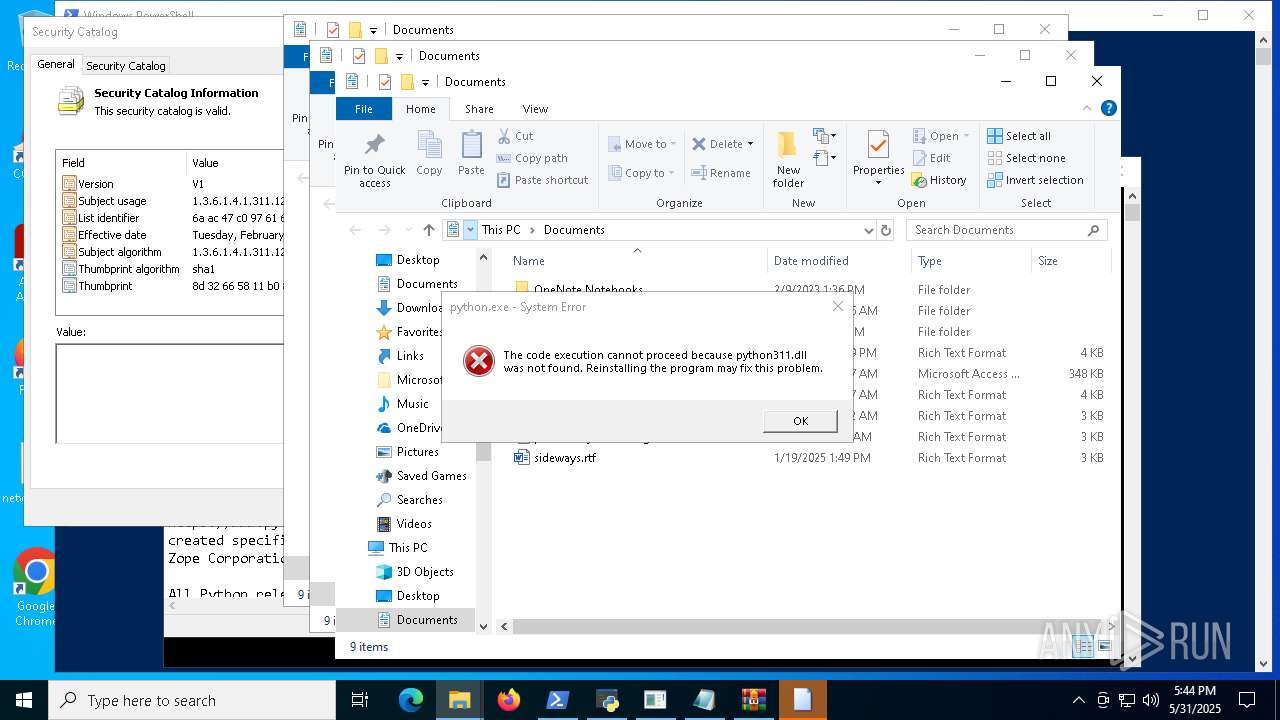Switch to Security Catalog tab
The height and width of the screenshot is (720, 1280).
pyautogui.click(x=126, y=66)
